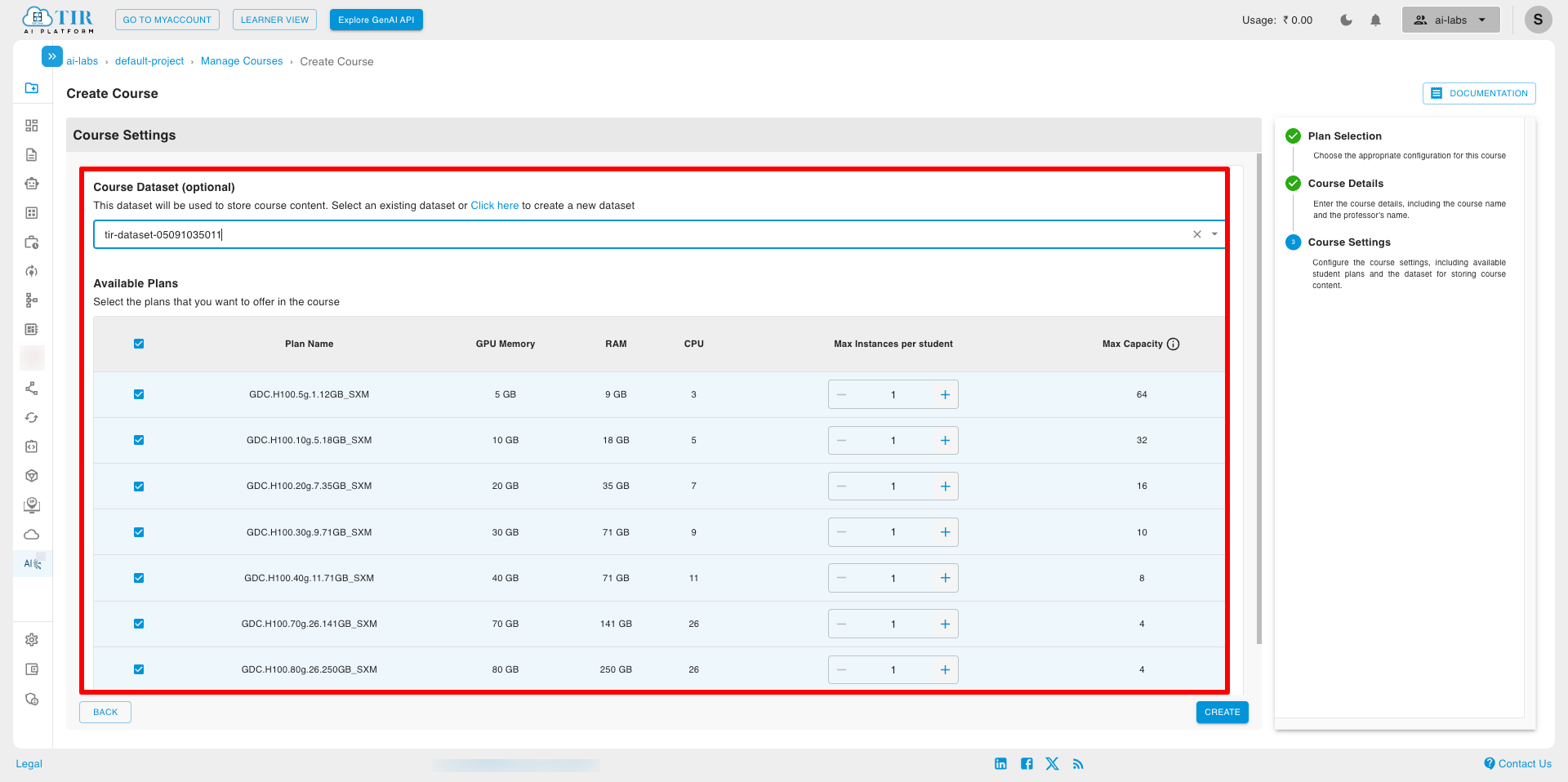Decrease max instances for GDC.H100.80g.26.250GB_SXM

pyautogui.click(x=841, y=669)
